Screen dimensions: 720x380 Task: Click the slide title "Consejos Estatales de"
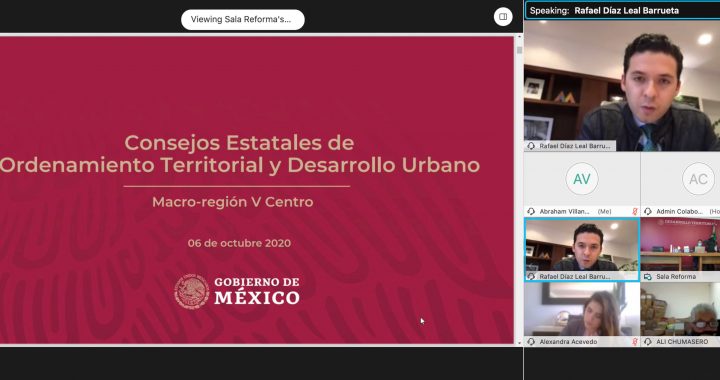coord(239,143)
